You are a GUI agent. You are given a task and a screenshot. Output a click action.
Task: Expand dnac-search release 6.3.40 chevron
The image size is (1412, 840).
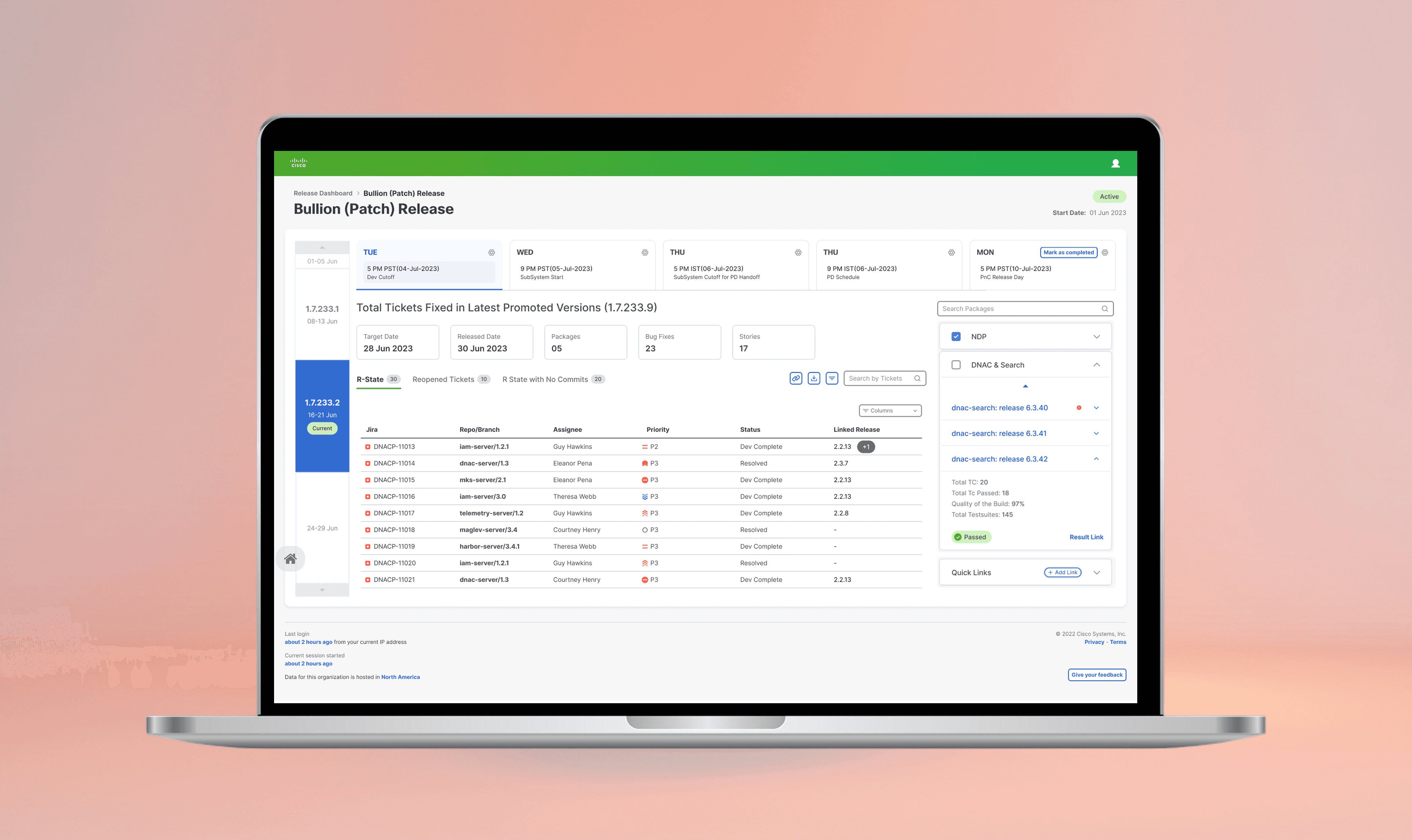click(1097, 408)
